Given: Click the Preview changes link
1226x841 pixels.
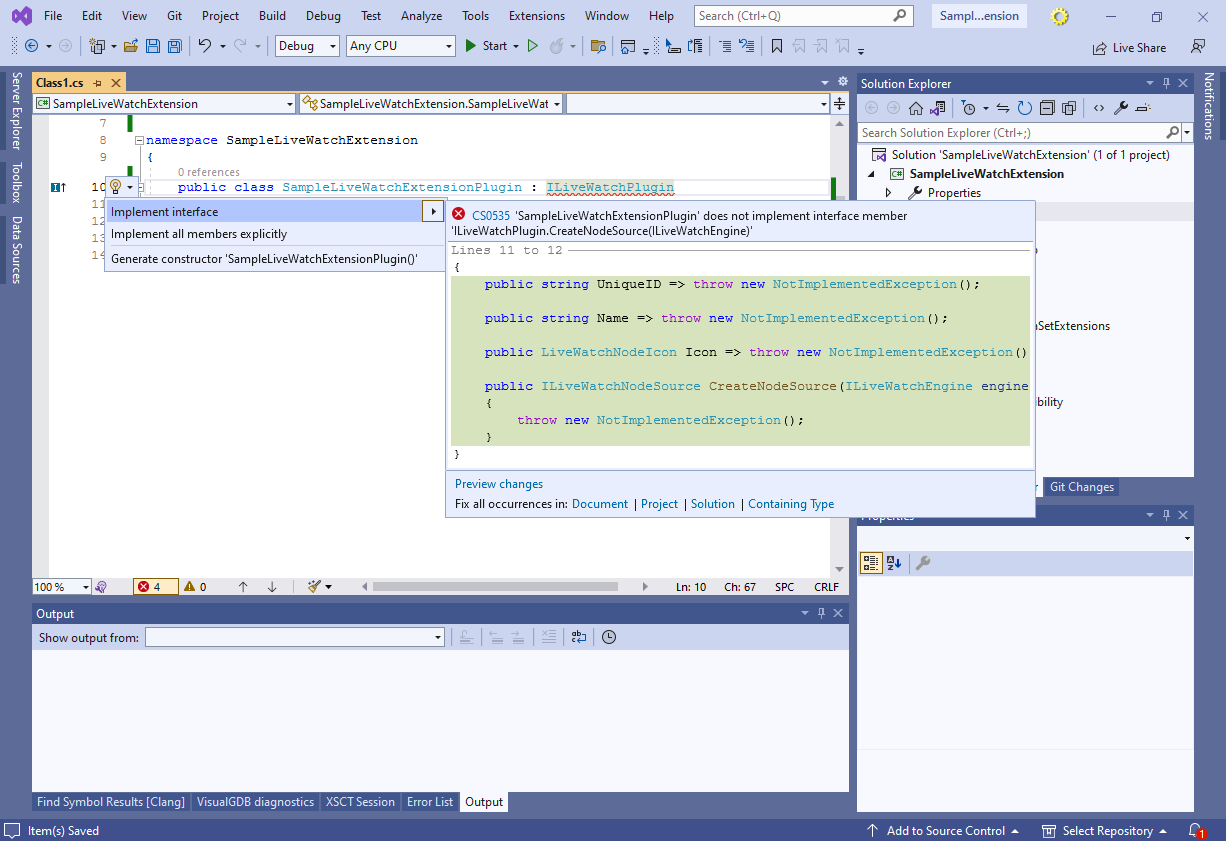Looking at the screenshot, I should pyautogui.click(x=499, y=484).
